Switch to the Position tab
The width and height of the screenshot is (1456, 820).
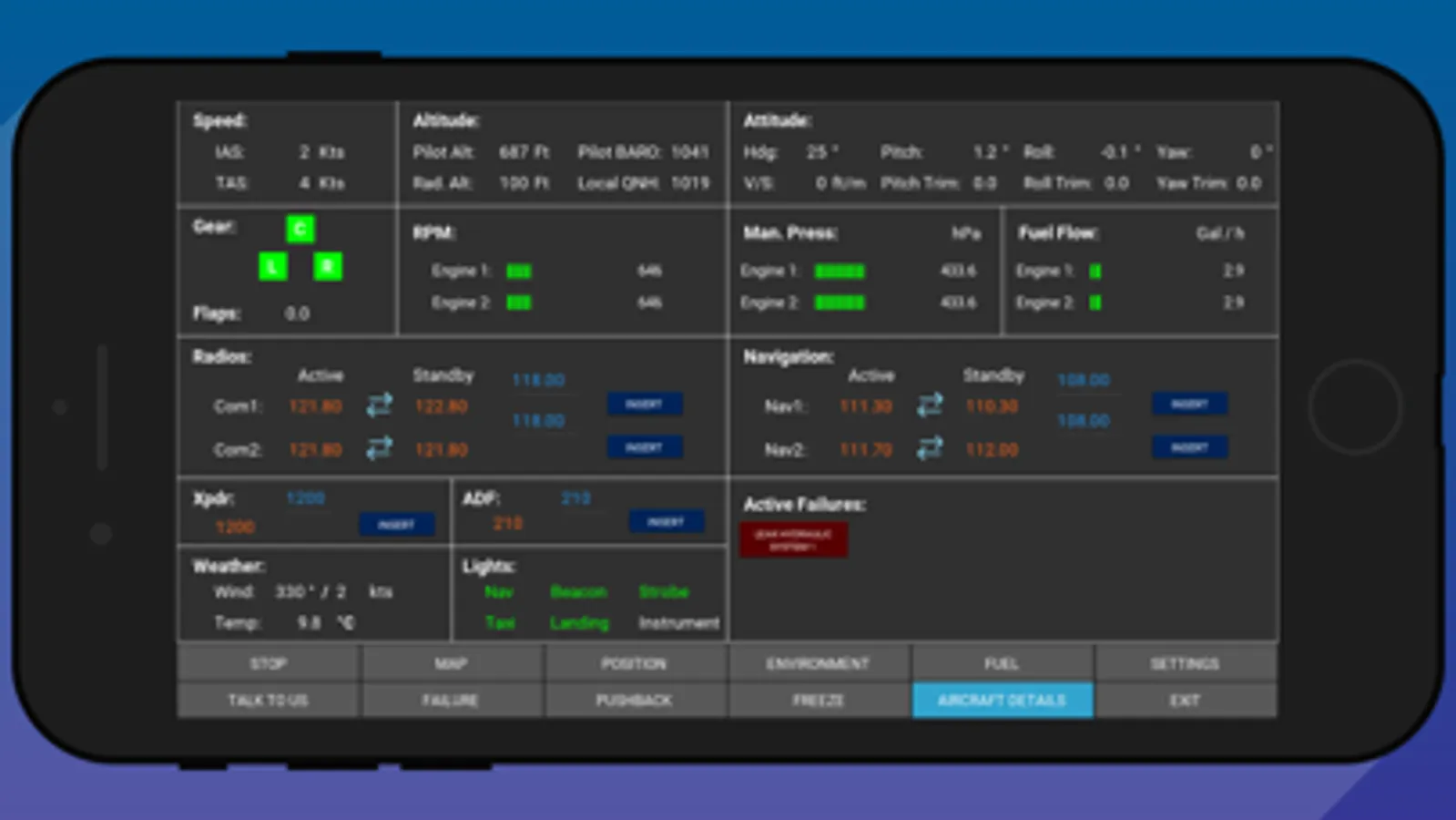coord(635,663)
